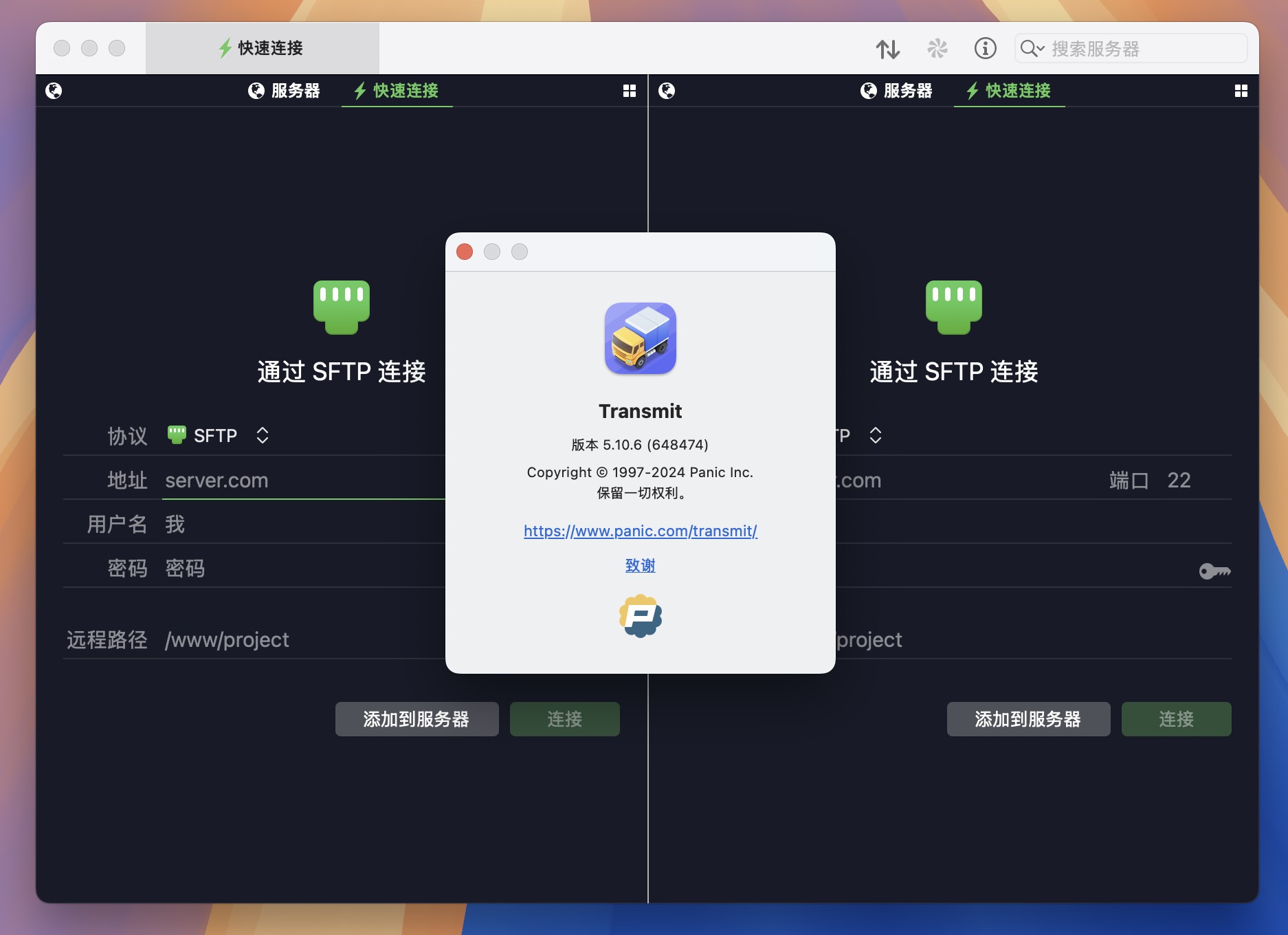Screen dimensions: 1288x935
Task: Click the Transmit title in About dialog
Action: point(640,411)
